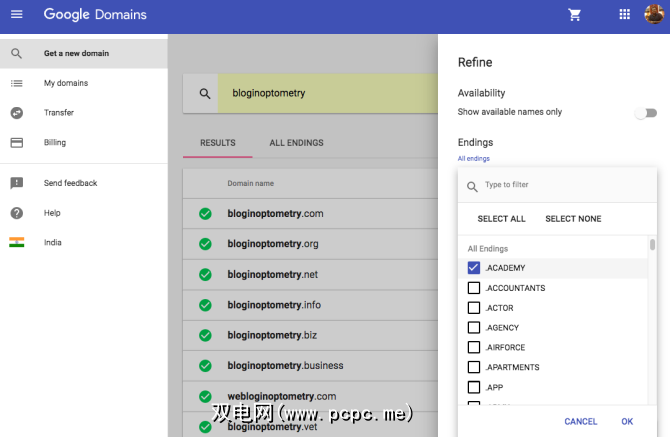The height and width of the screenshot is (437, 670).
Task: Select webloginoptometry.com domain name
Action: [282, 396]
